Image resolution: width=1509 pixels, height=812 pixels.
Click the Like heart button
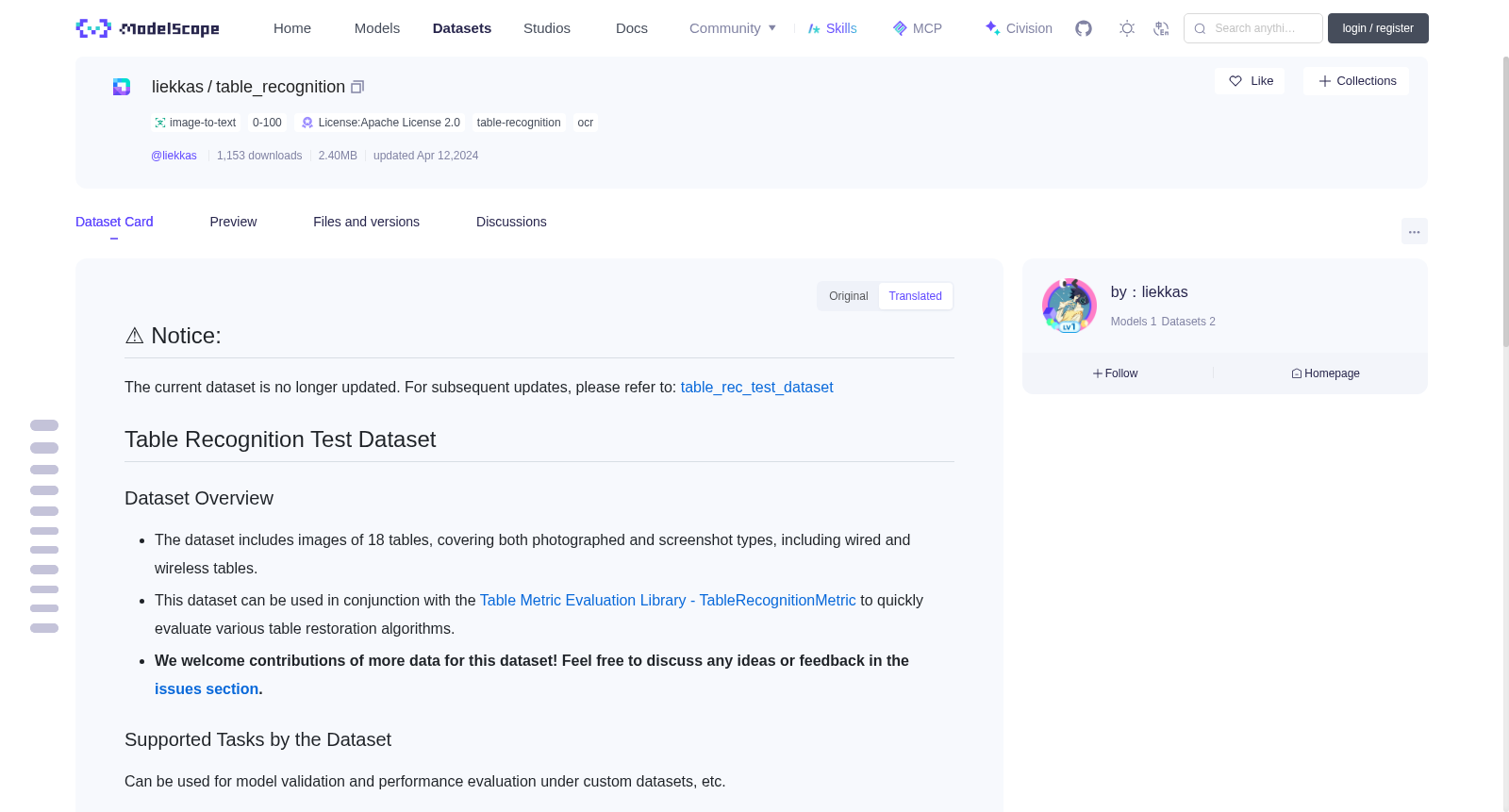point(1250,81)
